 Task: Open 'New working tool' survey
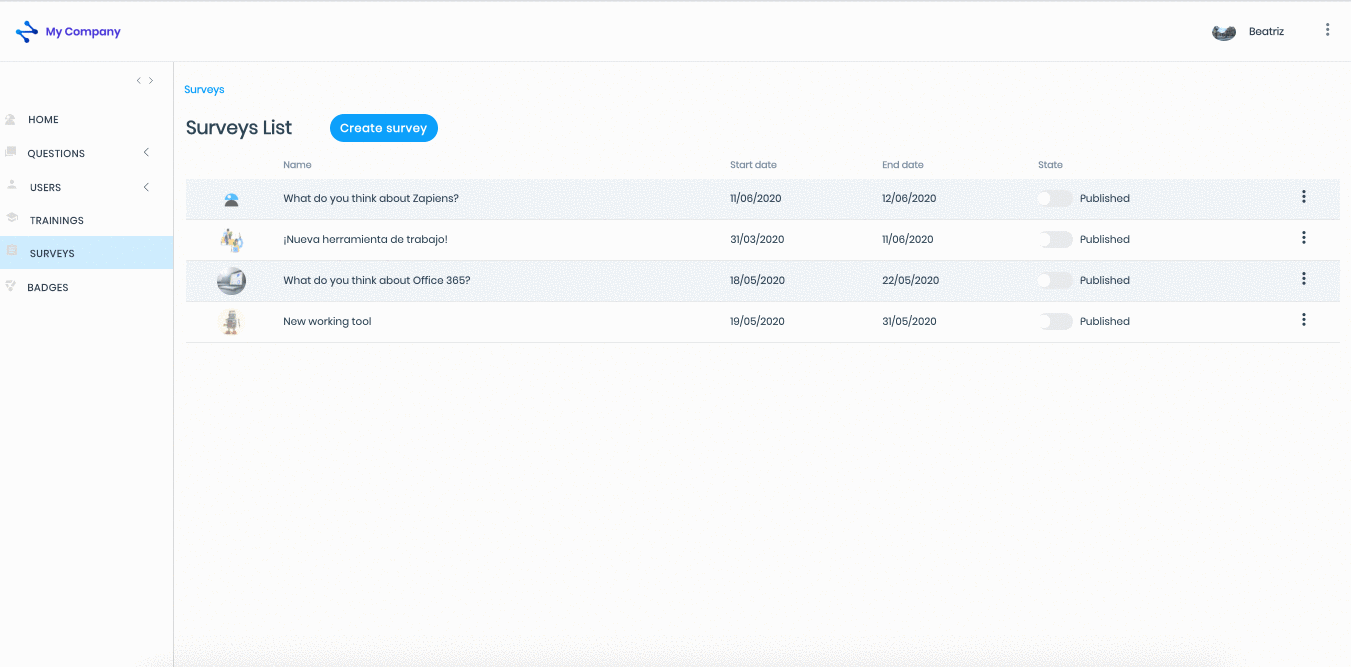coord(327,321)
